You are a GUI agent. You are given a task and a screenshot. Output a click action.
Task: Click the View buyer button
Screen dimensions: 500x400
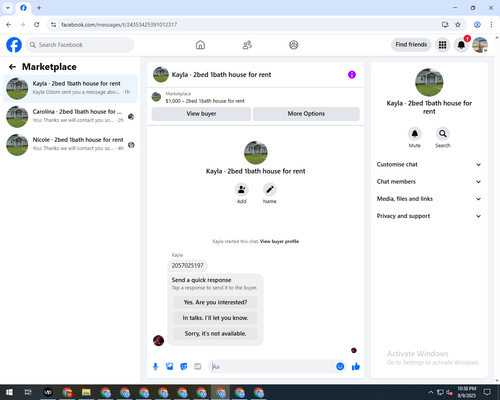coord(201,114)
